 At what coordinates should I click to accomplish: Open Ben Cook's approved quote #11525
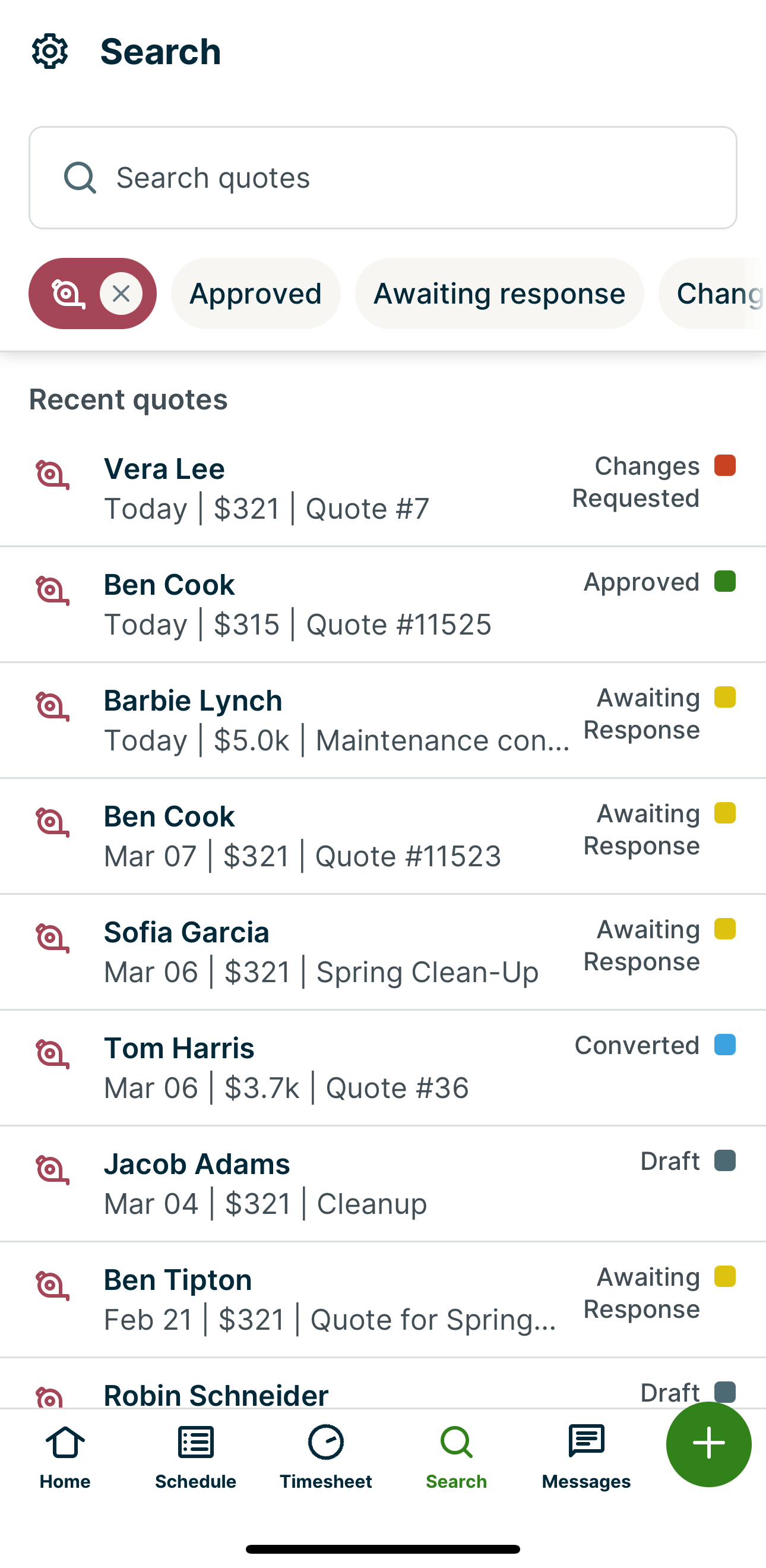click(x=341, y=604)
